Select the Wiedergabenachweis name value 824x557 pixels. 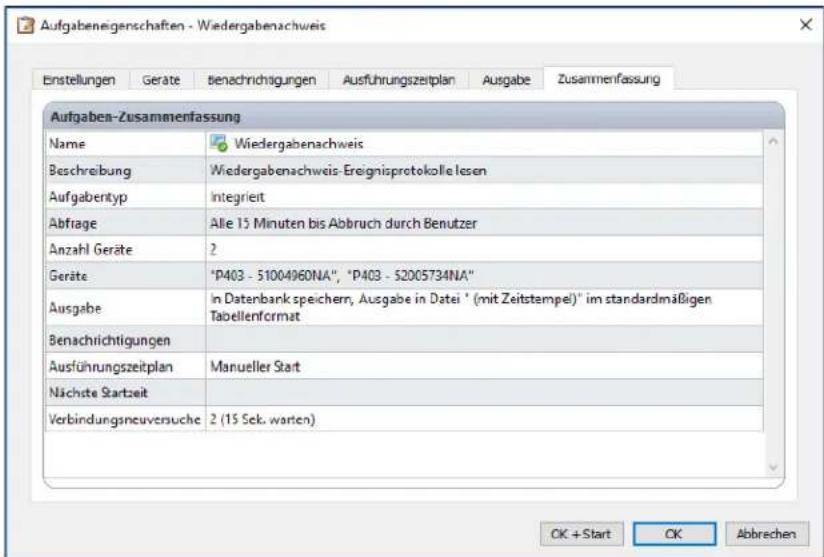tap(298, 143)
